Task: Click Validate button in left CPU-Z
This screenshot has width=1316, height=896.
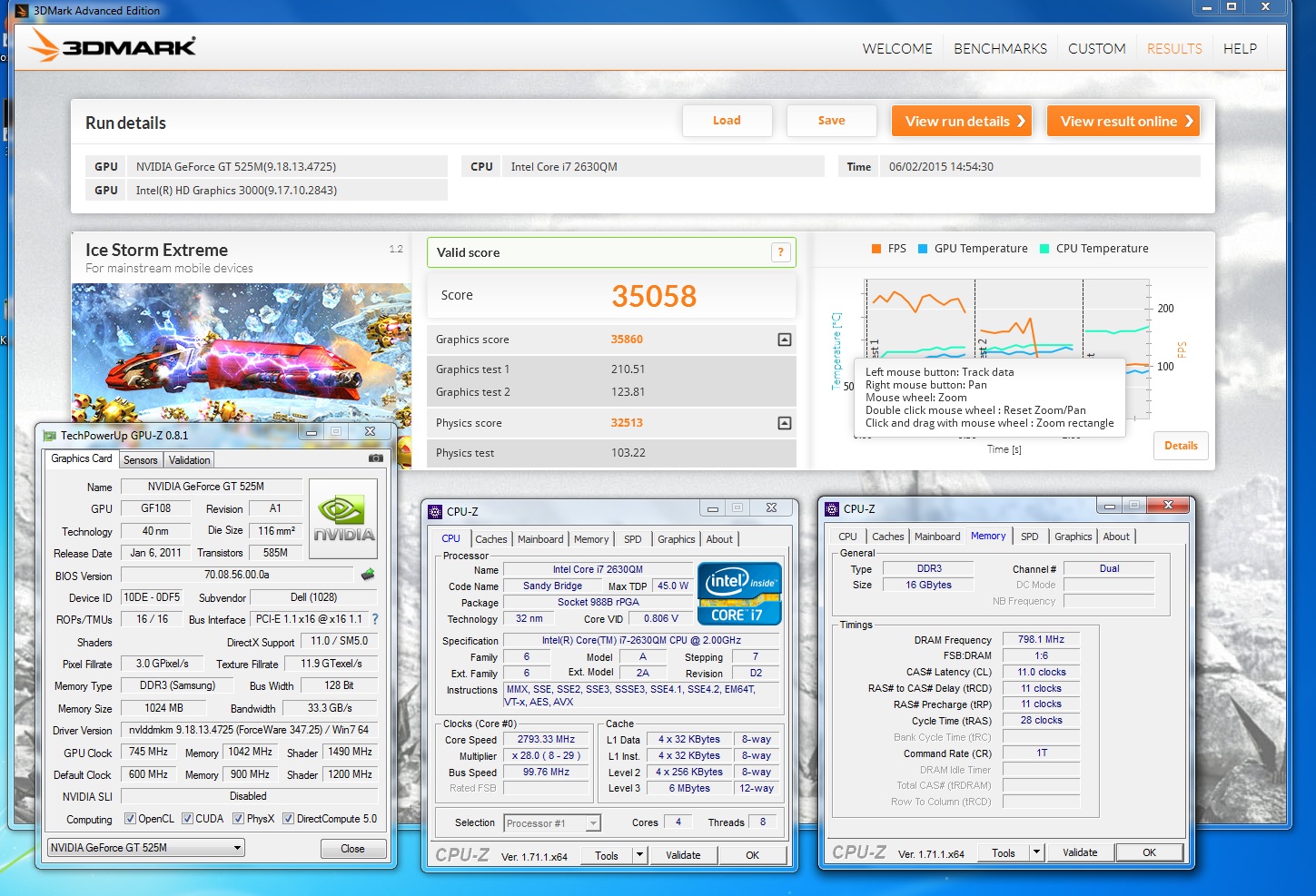Action: 683,855
